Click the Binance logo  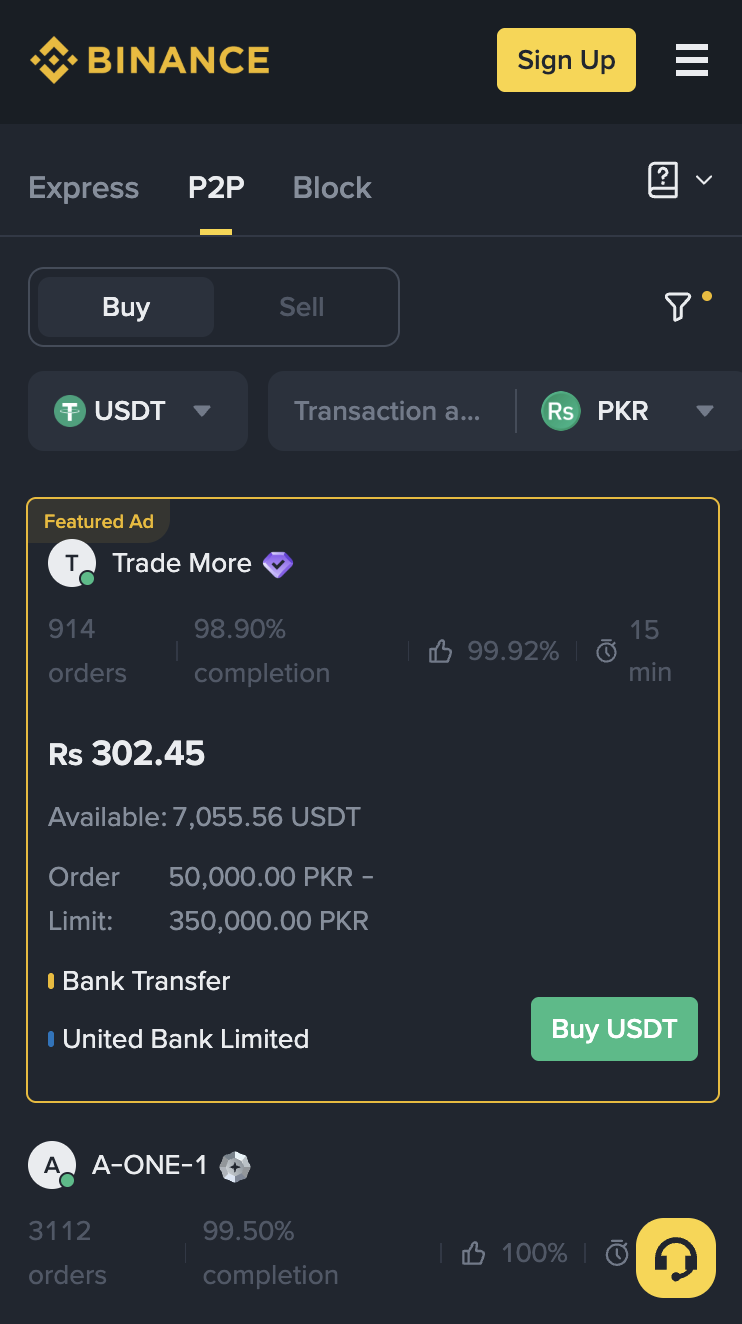pyautogui.click(x=150, y=60)
